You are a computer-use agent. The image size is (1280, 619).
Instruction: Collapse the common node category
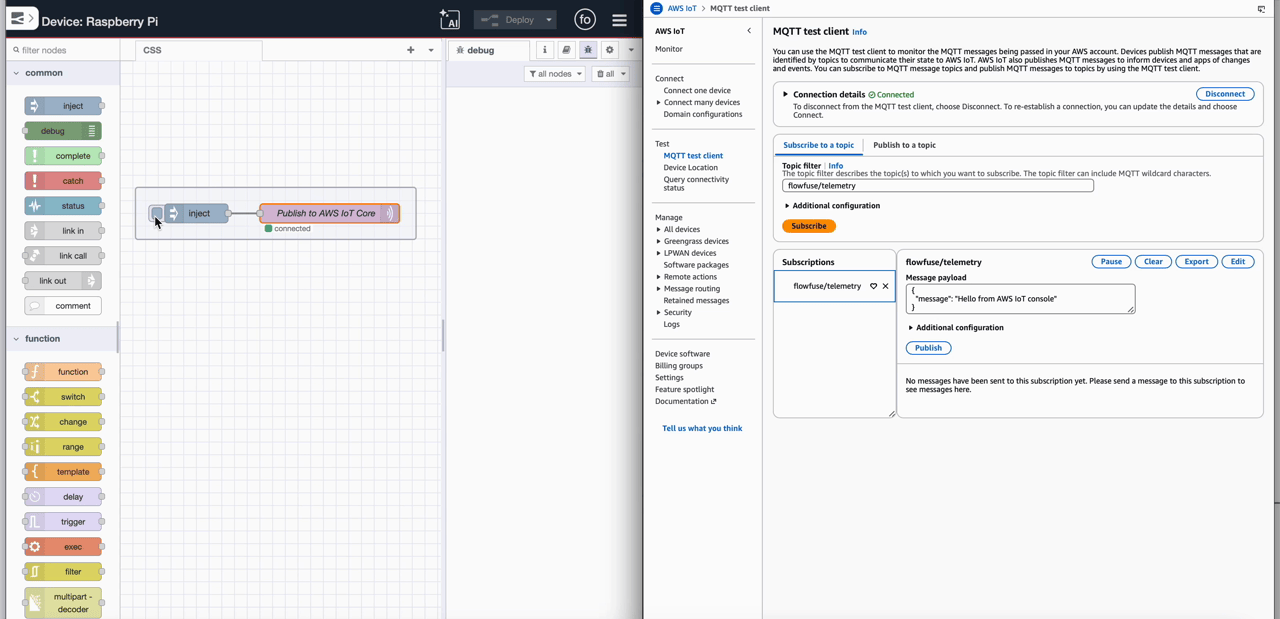coord(15,72)
